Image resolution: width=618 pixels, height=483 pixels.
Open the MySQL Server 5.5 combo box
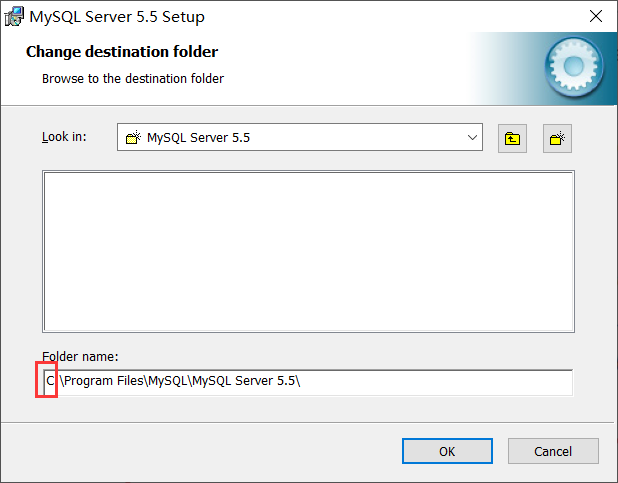pos(300,138)
